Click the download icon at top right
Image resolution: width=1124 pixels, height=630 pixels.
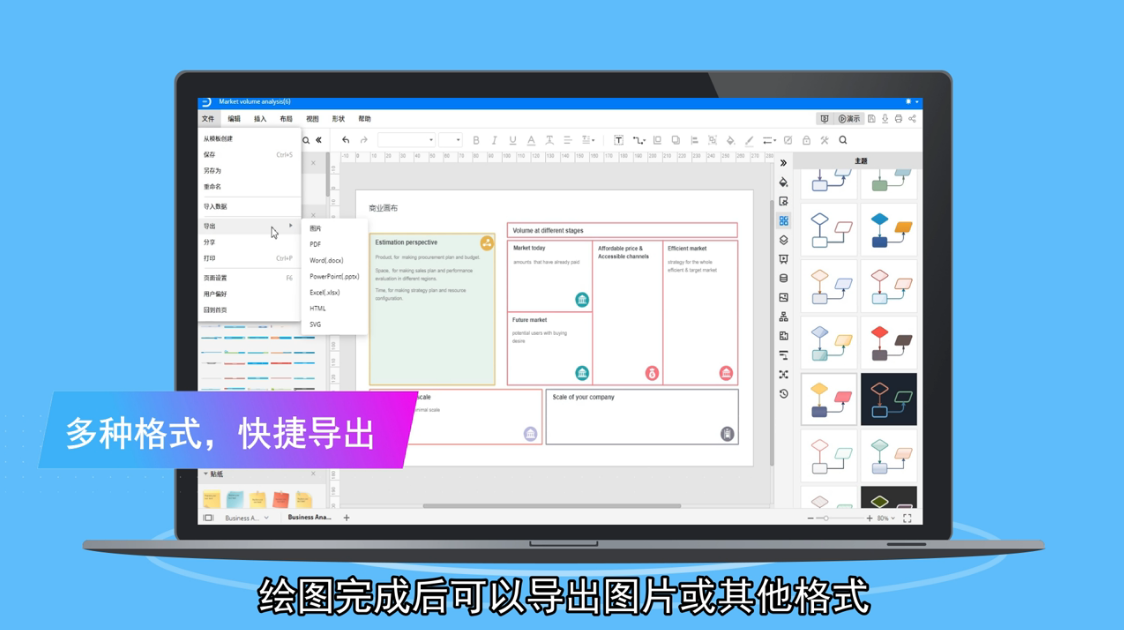885,119
